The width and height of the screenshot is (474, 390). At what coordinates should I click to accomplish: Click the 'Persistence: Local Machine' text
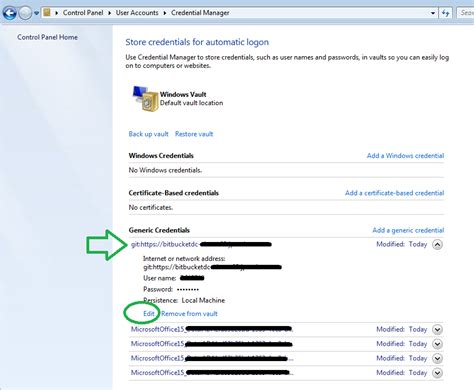[x=184, y=300]
